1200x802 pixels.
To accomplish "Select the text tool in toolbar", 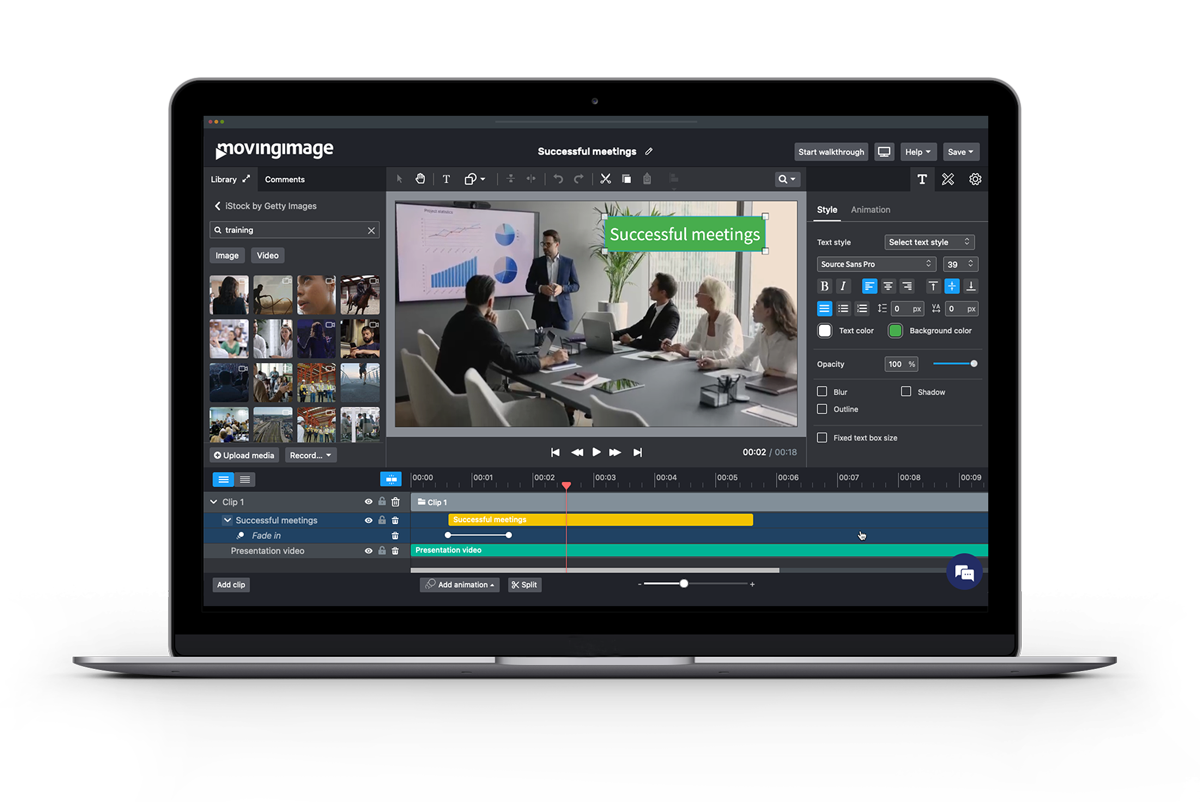I will [446, 179].
